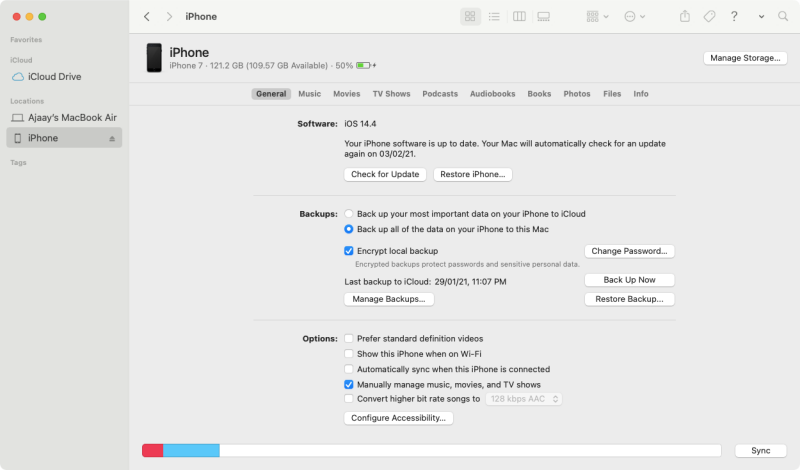Click the Back Up Now button
The height and width of the screenshot is (470, 800).
(629, 280)
